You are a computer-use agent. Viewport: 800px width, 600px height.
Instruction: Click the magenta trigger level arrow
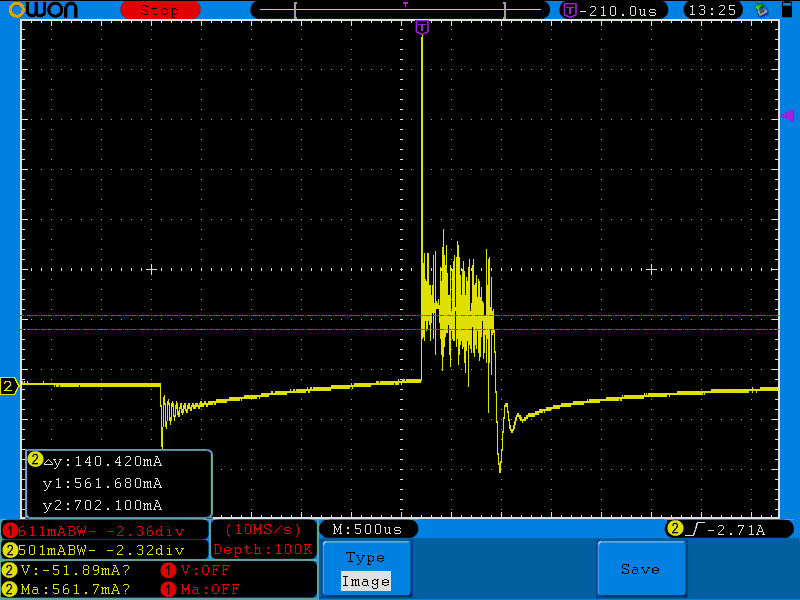click(x=786, y=116)
